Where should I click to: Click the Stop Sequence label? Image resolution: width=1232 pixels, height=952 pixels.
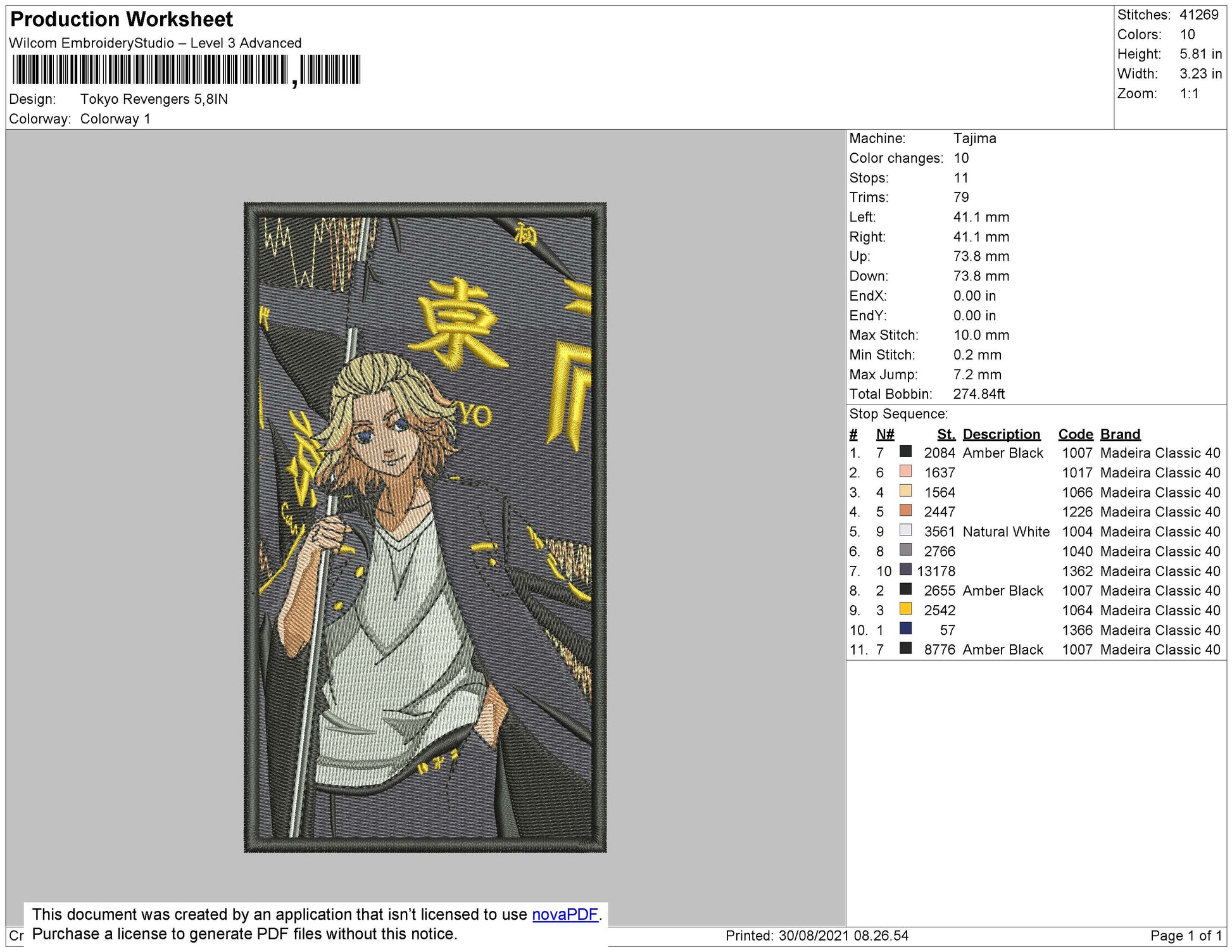[x=898, y=414]
